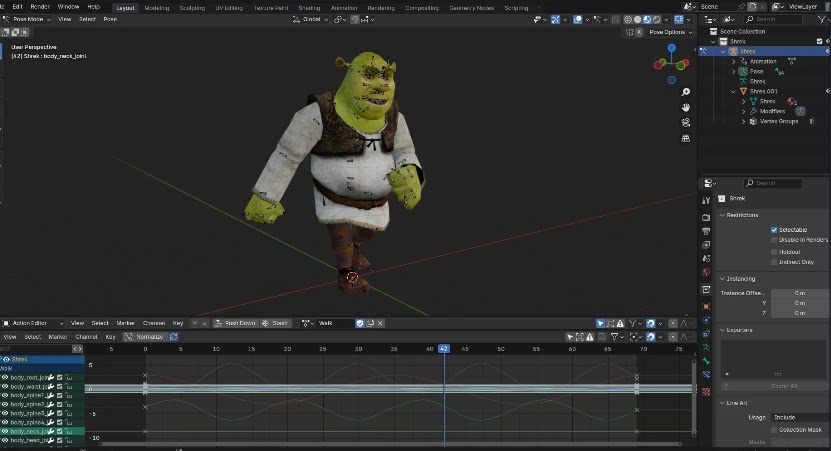Expand Animation item in outliner
This screenshot has height=451, width=831.
tap(734, 61)
